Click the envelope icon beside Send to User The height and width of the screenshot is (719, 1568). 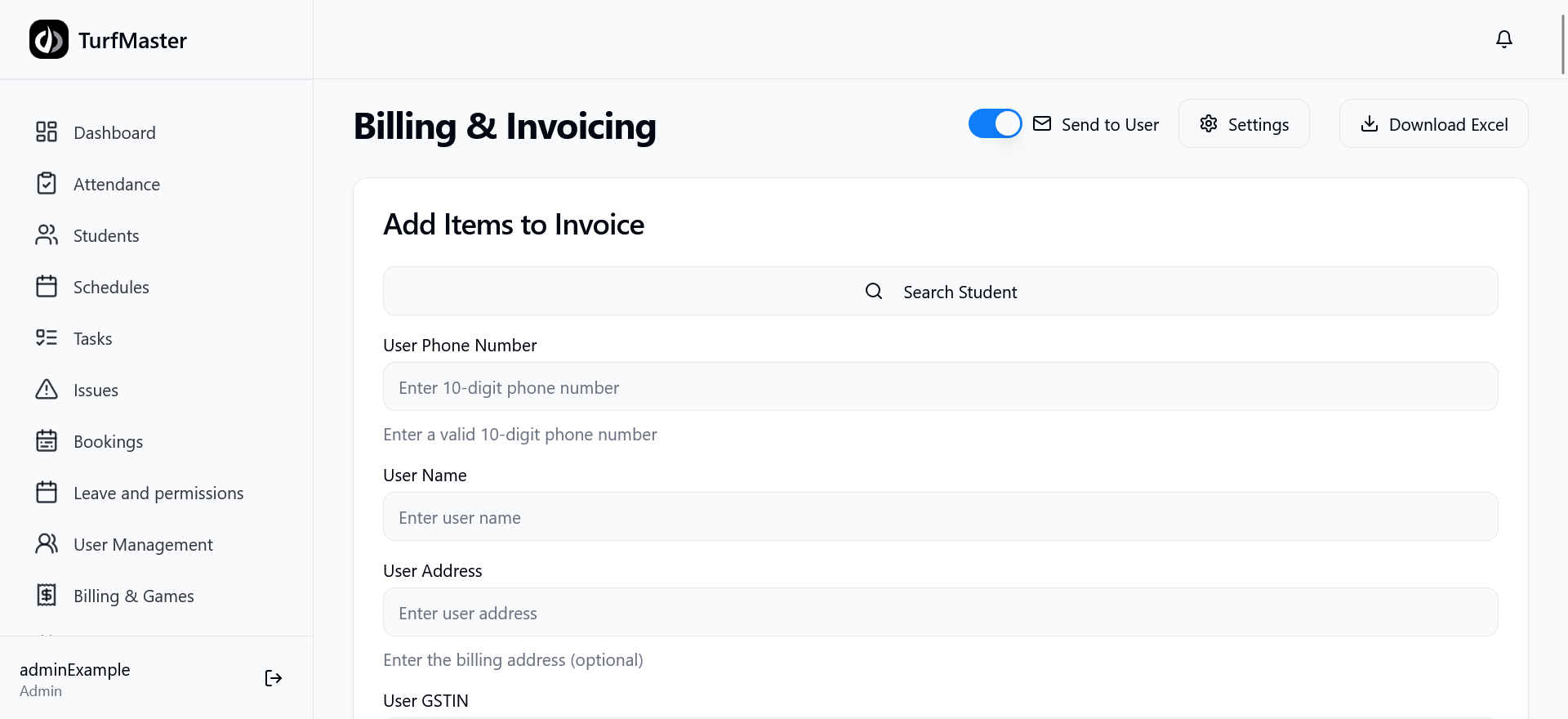pos(1042,124)
